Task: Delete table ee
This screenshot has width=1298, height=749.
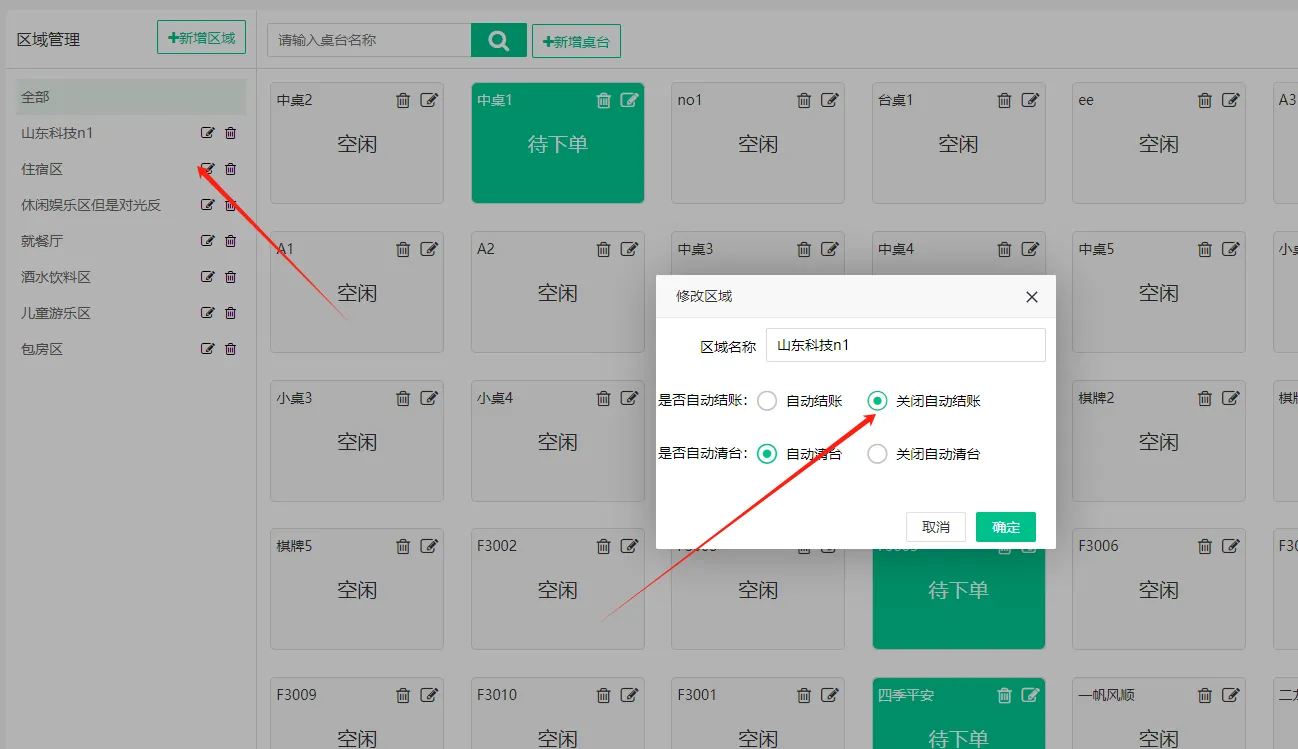Action: pos(1205,100)
